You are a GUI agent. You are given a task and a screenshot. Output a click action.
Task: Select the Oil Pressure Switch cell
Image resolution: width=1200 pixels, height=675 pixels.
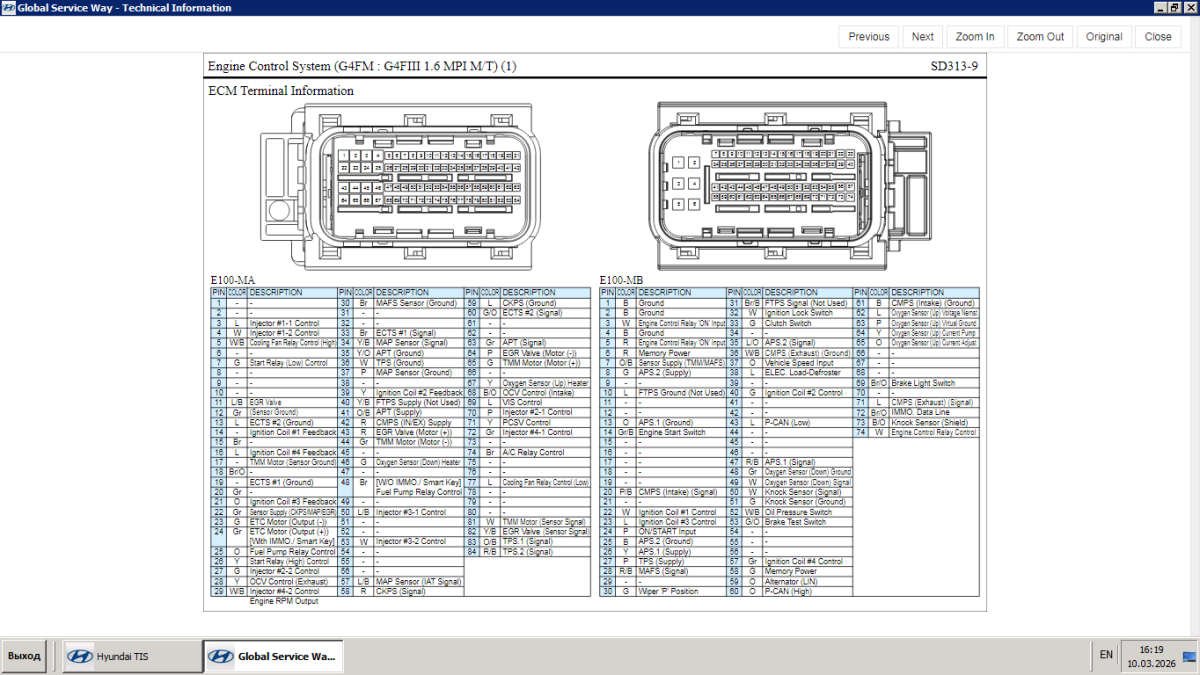pyautogui.click(x=808, y=512)
